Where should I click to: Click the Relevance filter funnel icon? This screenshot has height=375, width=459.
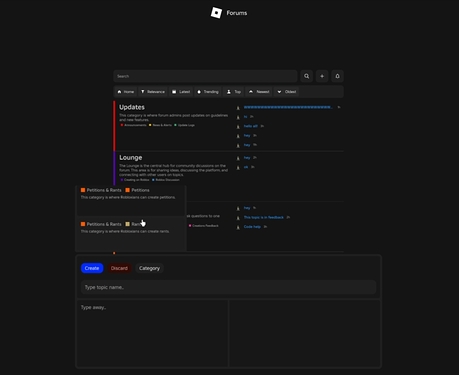point(143,92)
